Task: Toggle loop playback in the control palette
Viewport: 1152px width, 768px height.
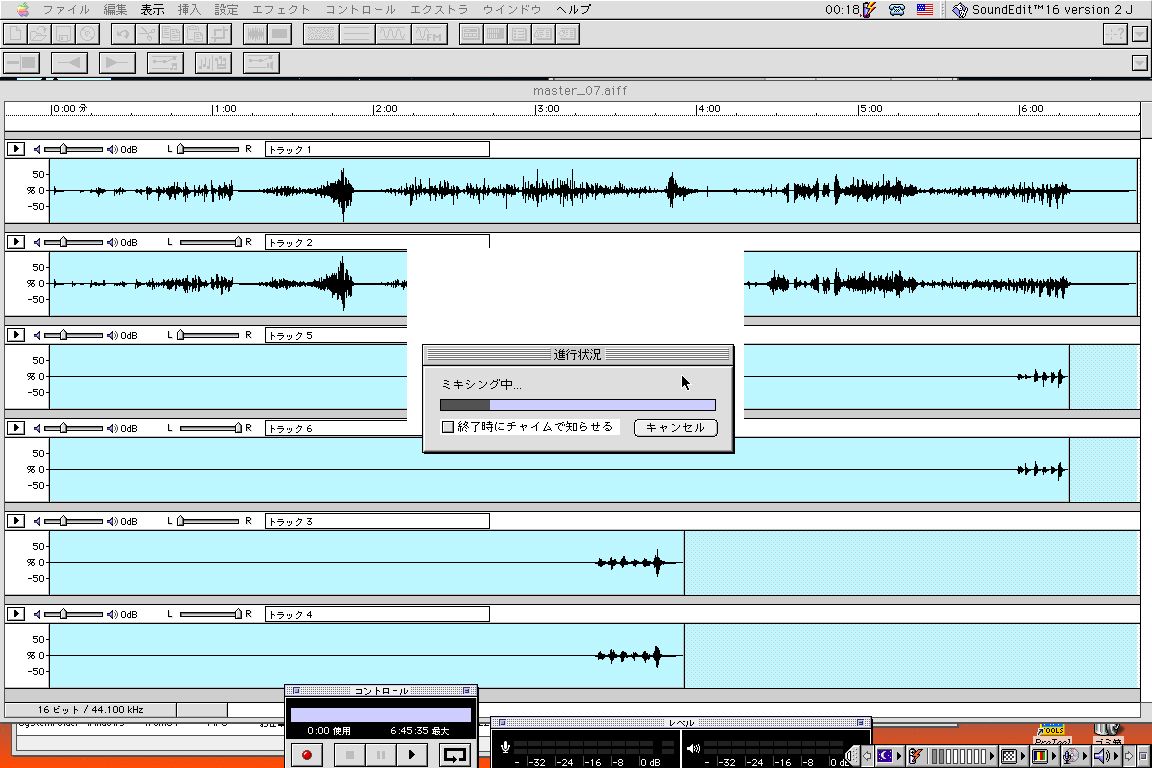Action: (455, 755)
